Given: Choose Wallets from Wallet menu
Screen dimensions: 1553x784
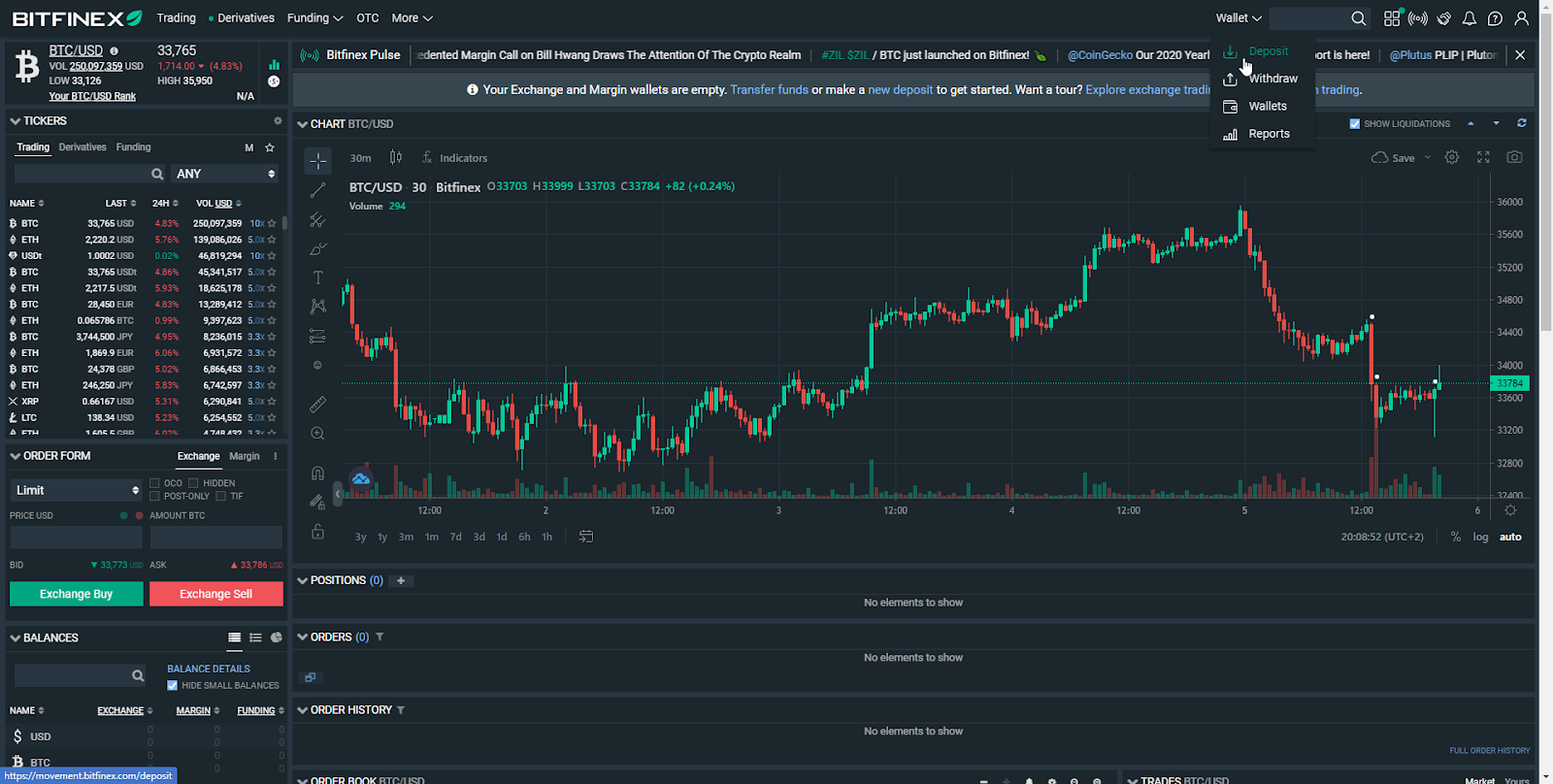Looking at the screenshot, I should tap(1262, 106).
